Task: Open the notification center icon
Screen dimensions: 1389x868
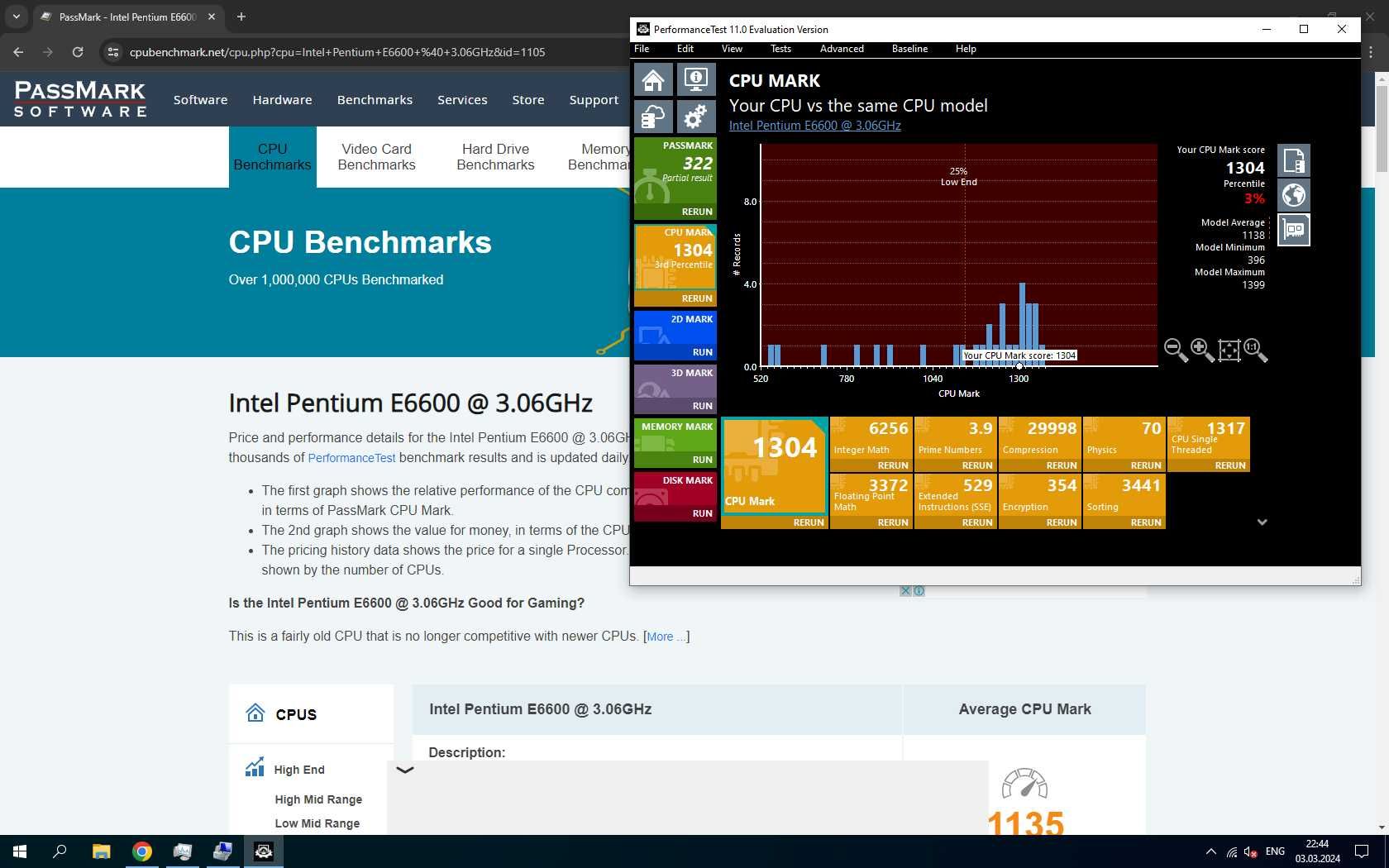Action: (x=1362, y=851)
